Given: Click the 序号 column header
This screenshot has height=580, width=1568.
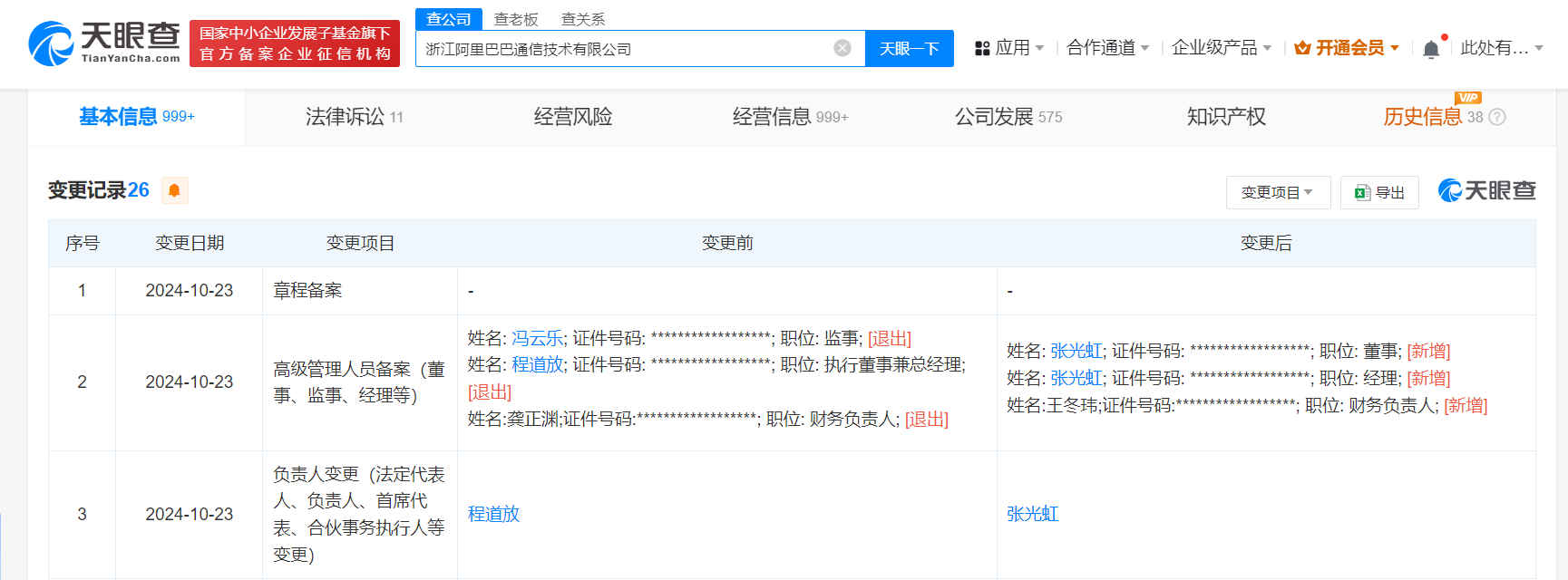Looking at the screenshot, I should [x=83, y=243].
